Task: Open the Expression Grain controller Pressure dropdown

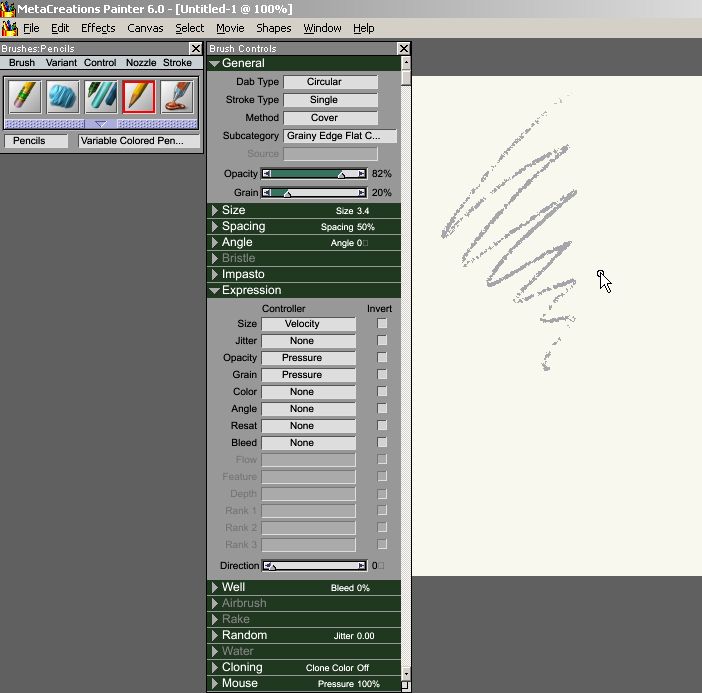Action: point(308,375)
